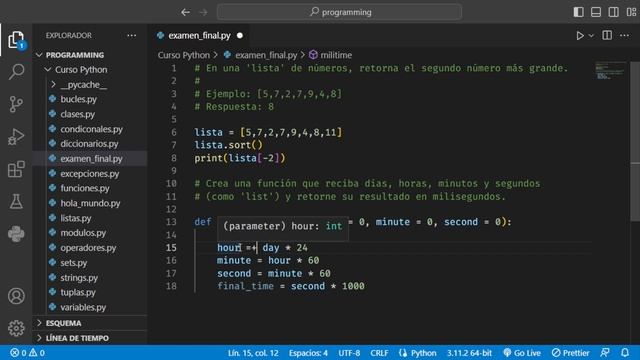Start Go Live server
The height and width of the screenshot is (360, 640).
(522, 353)
